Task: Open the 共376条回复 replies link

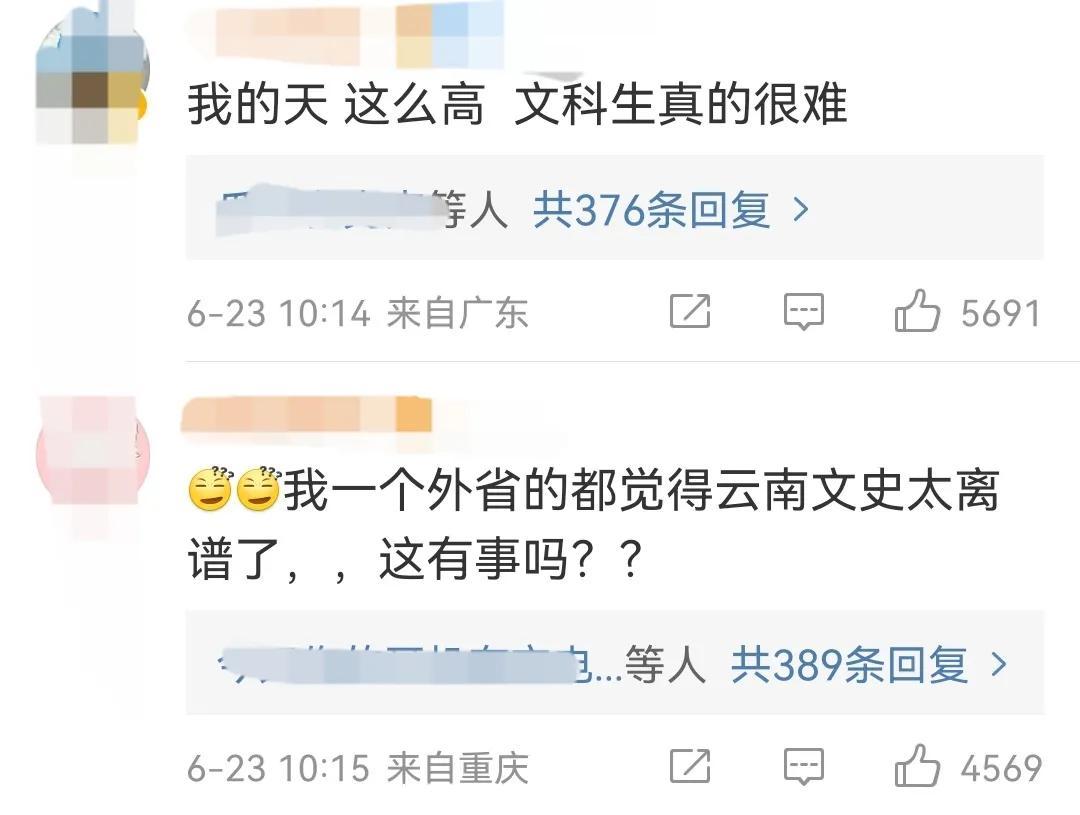Action: tap(651, 209)
